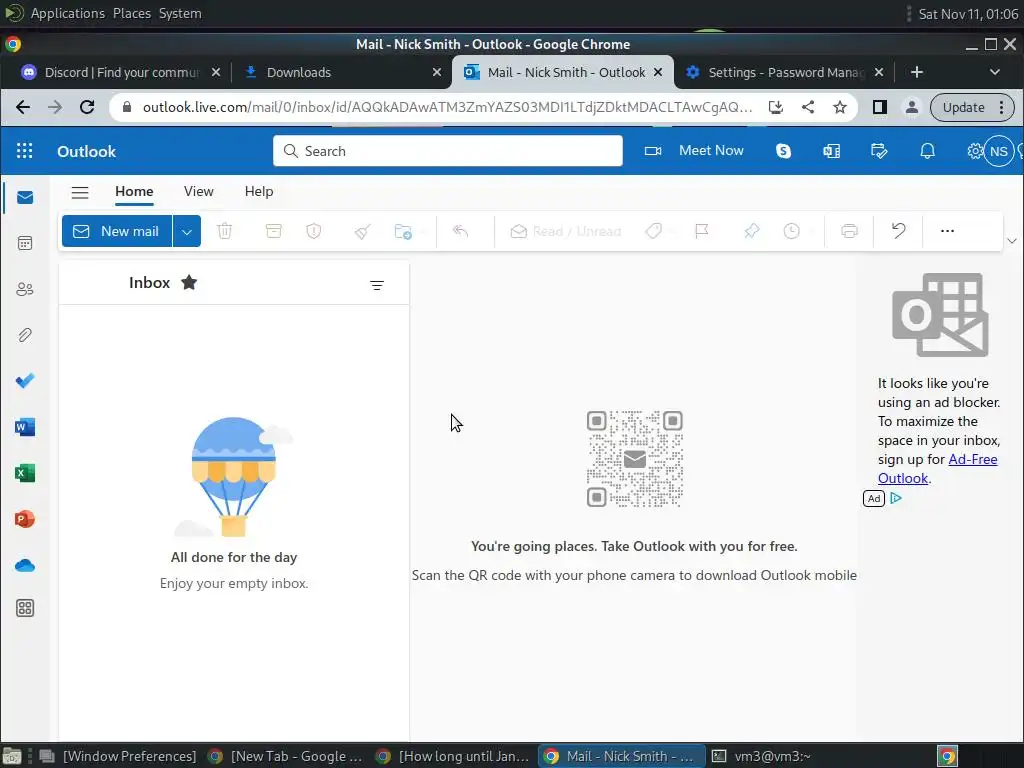
Task: Open Chrome tab search chevron
Action: [995, 72]
